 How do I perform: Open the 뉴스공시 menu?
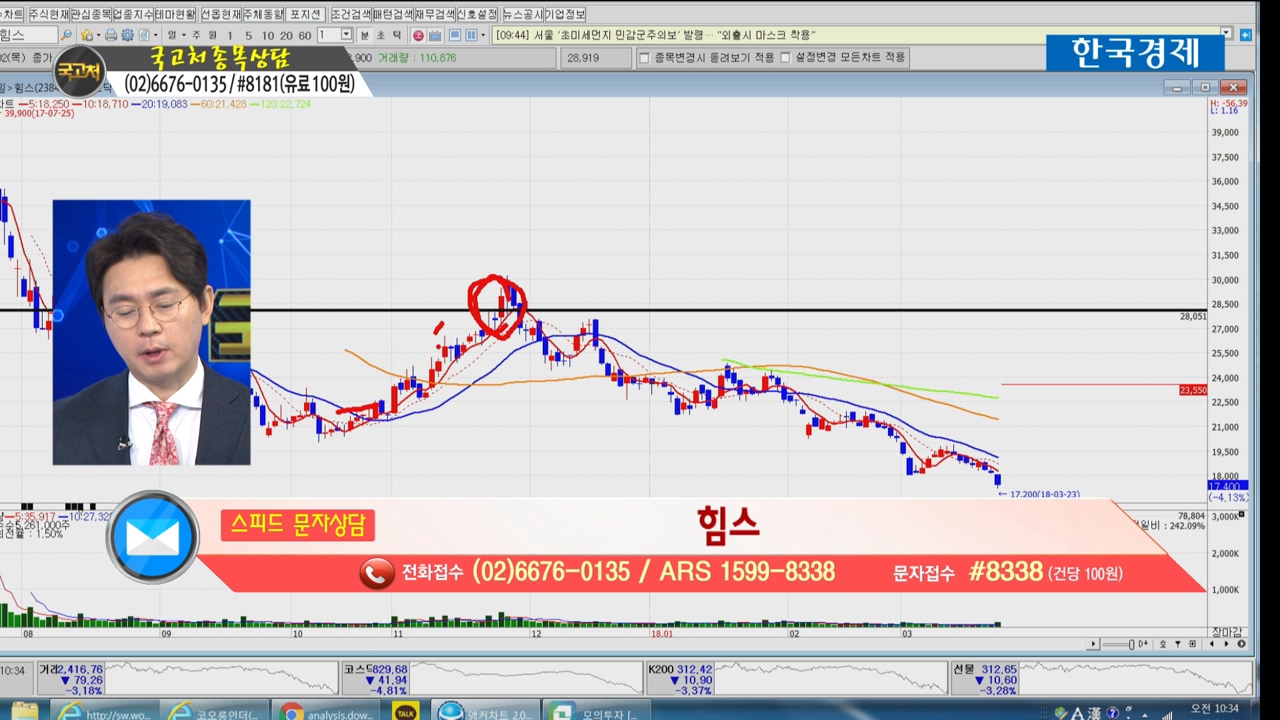tap(521, 14)
